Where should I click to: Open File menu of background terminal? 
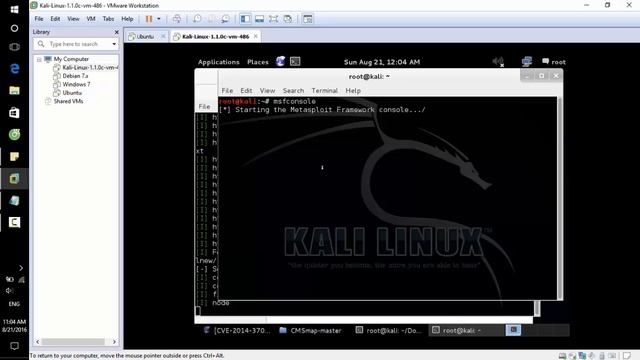pos(204,107)
